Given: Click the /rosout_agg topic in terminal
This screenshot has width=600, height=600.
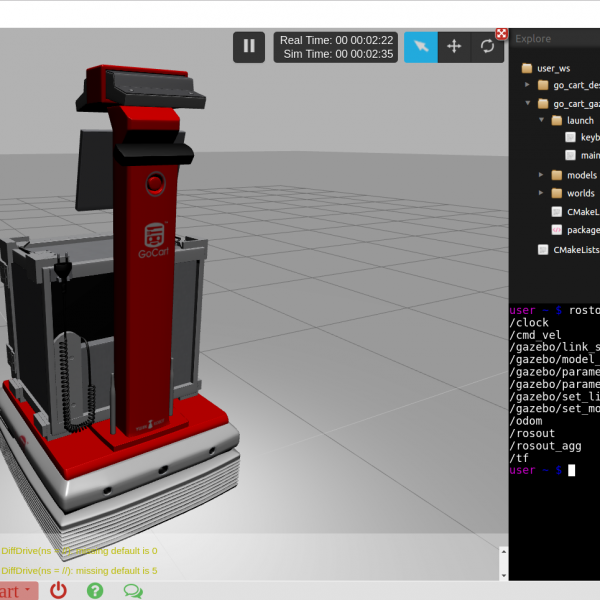Looking at the screenshot, I should point(545,446).
